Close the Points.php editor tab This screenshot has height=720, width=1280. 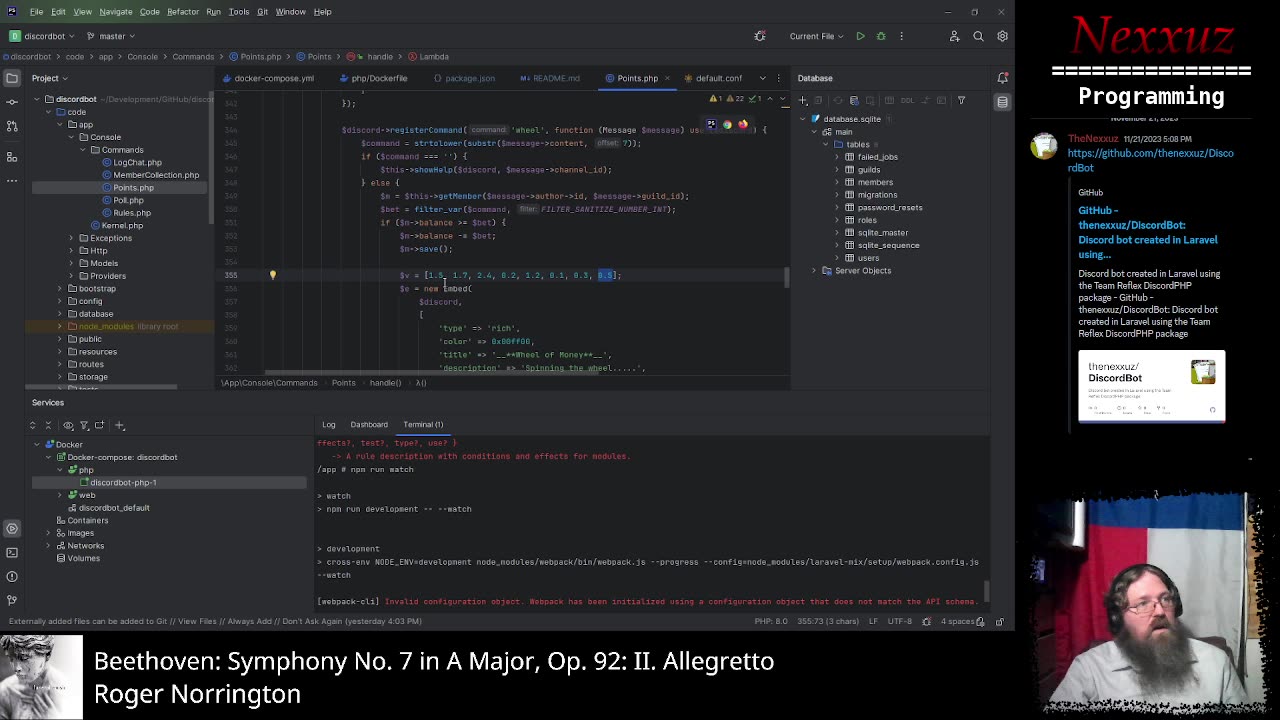click(666, 78)
